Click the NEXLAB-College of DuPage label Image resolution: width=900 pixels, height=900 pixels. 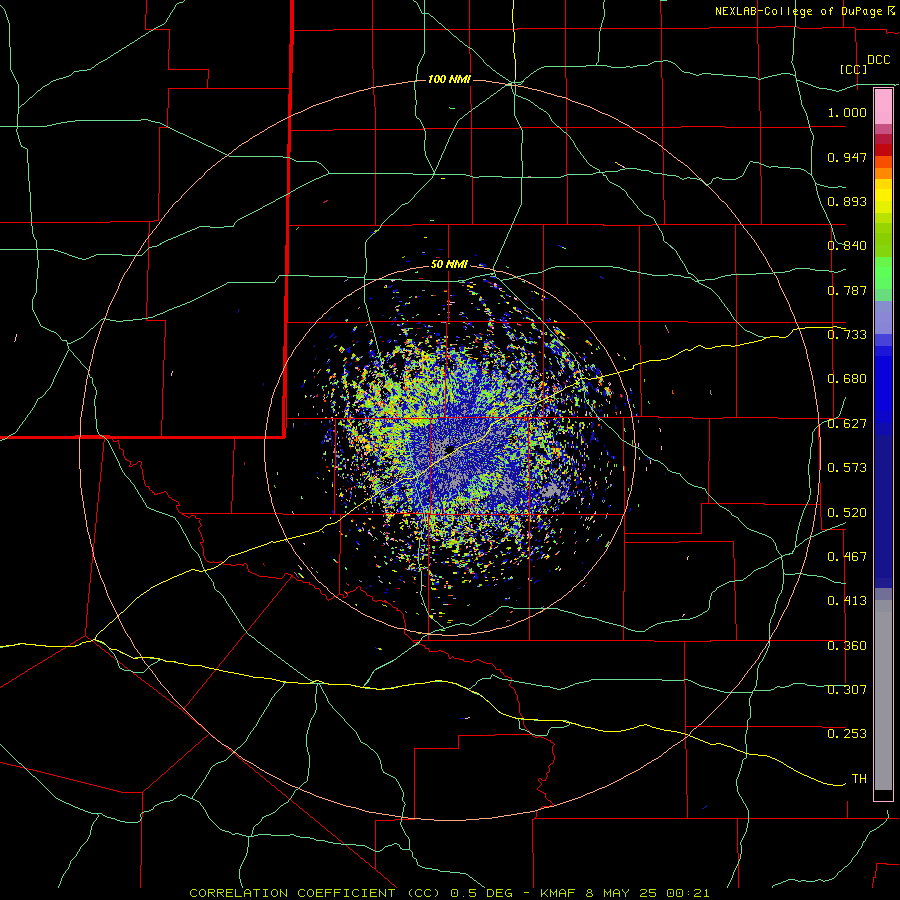point(799,11)
